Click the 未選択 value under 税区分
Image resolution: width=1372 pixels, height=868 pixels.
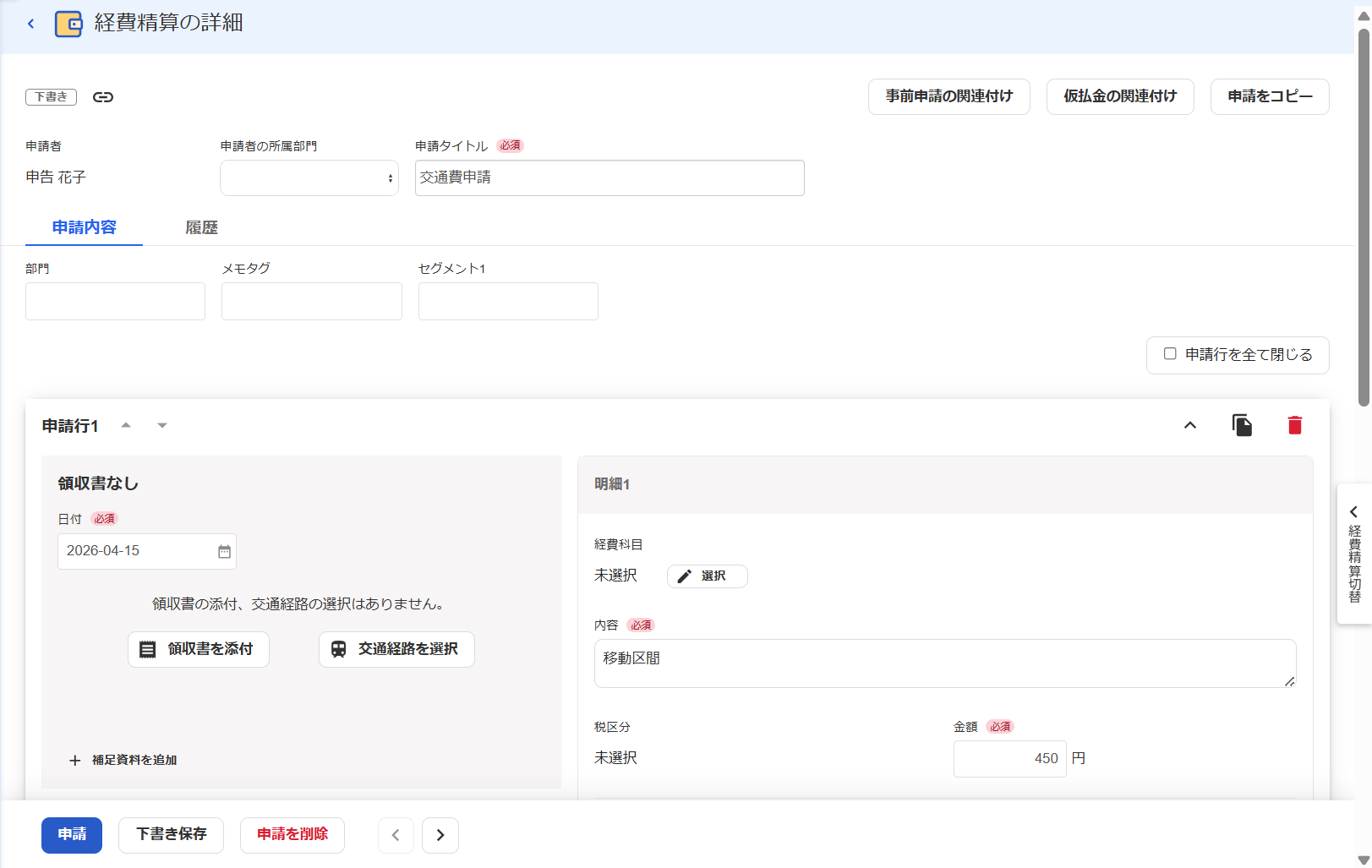pos(616,758)
